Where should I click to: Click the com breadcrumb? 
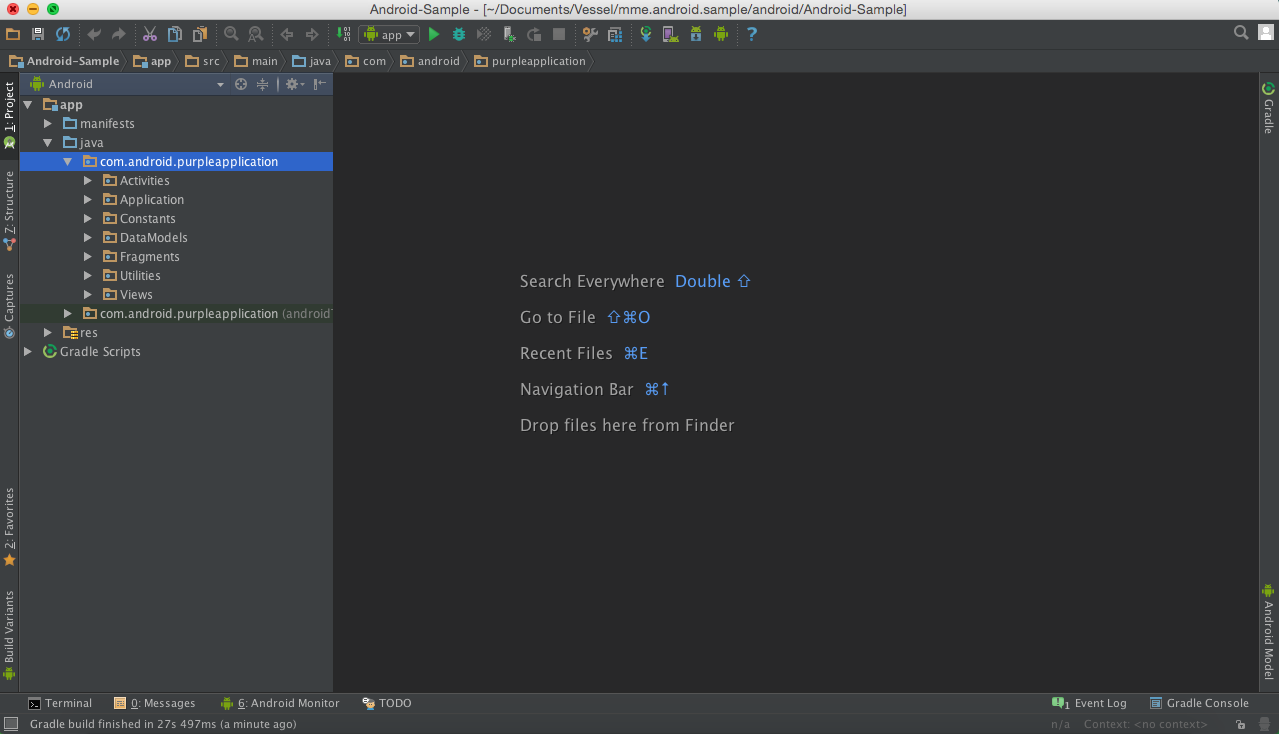[x=365, y=61]
